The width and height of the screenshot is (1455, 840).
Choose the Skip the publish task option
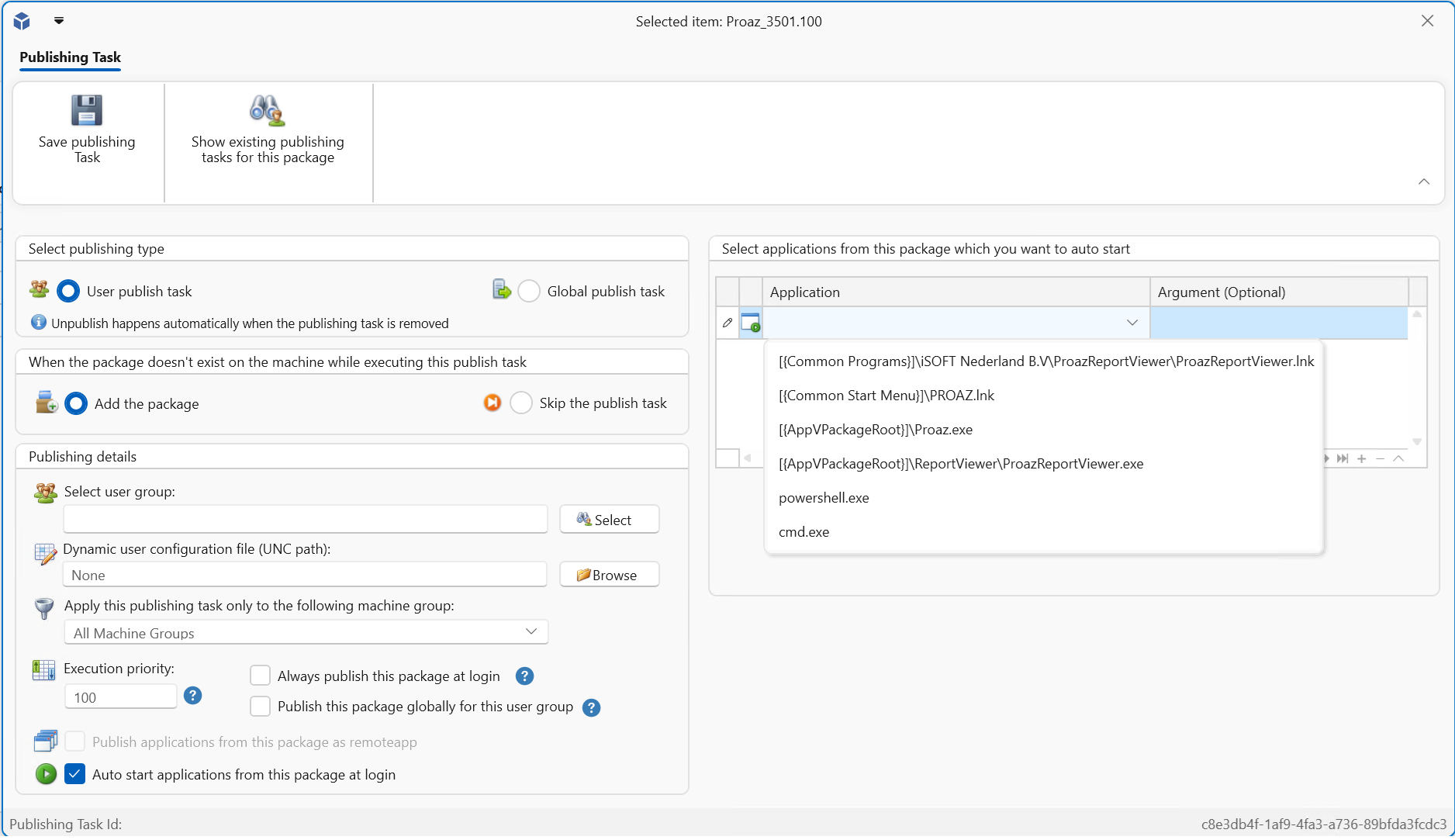coord(521,403)
